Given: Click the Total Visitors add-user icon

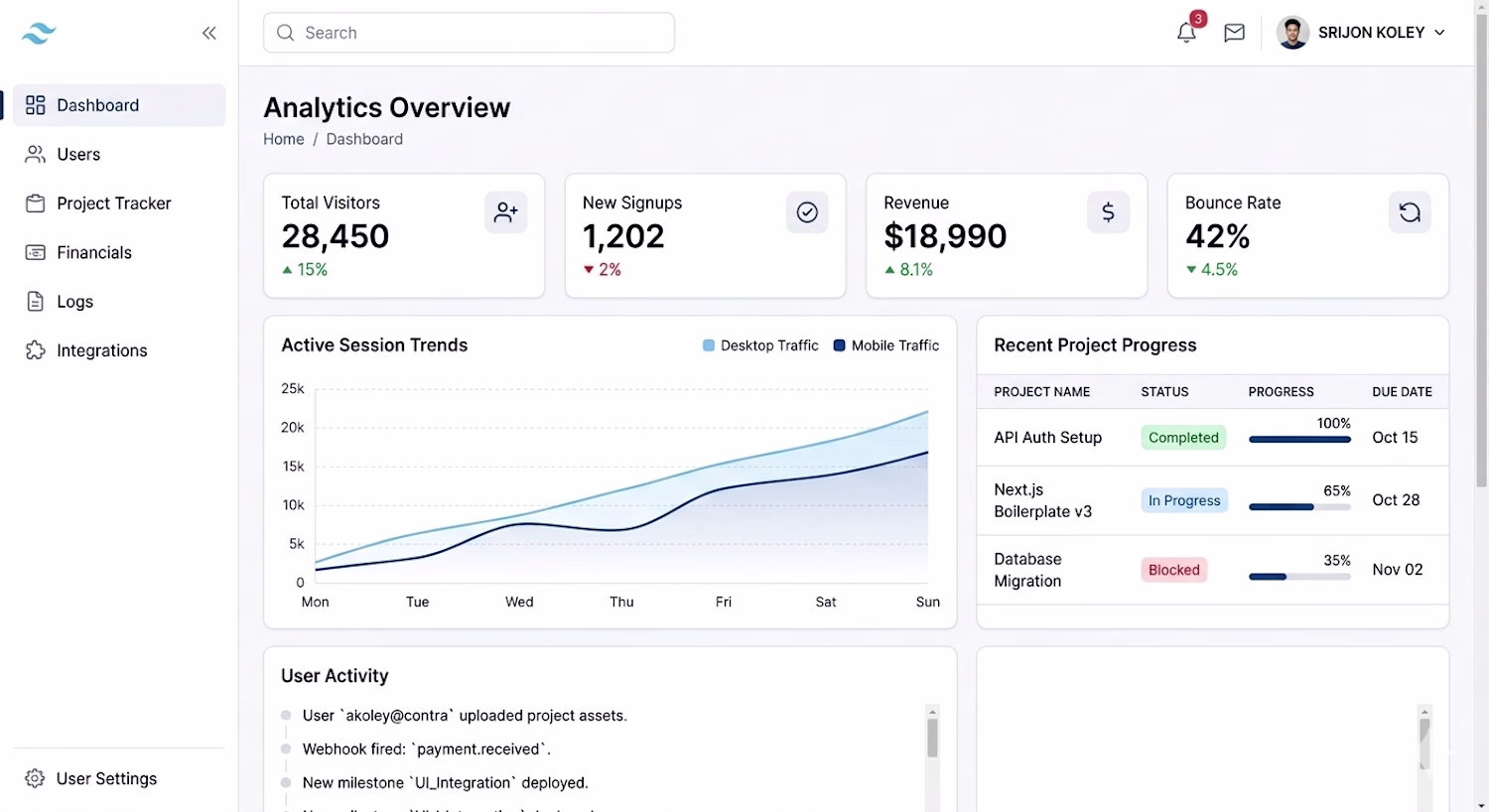Looking at the screenshot, I should pyautogui.click(x=505, y=212).
